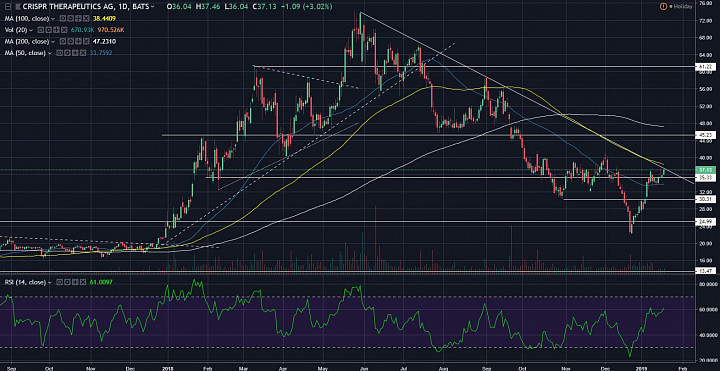This screenshot has height=371, width=720.
Task: Remove the MA (200, close) indicator
Action: tap(86, 41)
